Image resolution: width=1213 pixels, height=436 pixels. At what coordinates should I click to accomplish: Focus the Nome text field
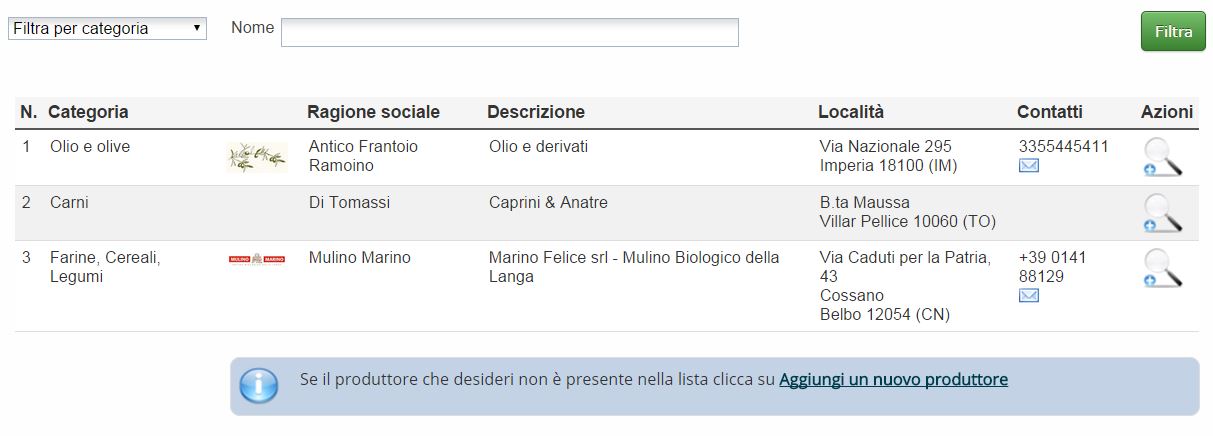(x=510, y=32)
